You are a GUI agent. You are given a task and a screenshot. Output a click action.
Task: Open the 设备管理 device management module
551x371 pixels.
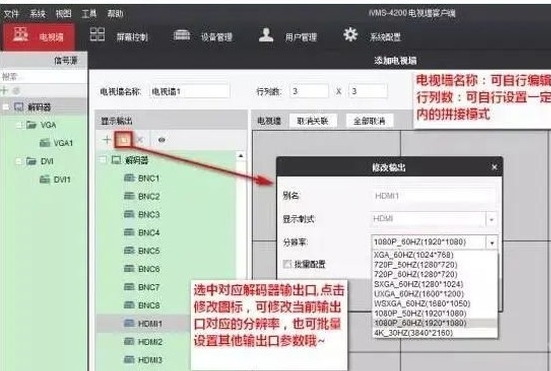point(203,36)
